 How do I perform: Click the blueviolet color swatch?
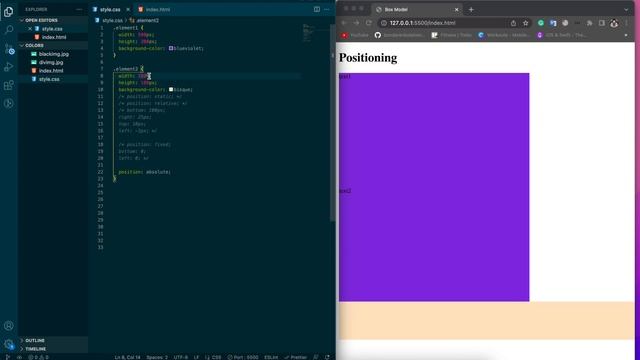[171, 48]
